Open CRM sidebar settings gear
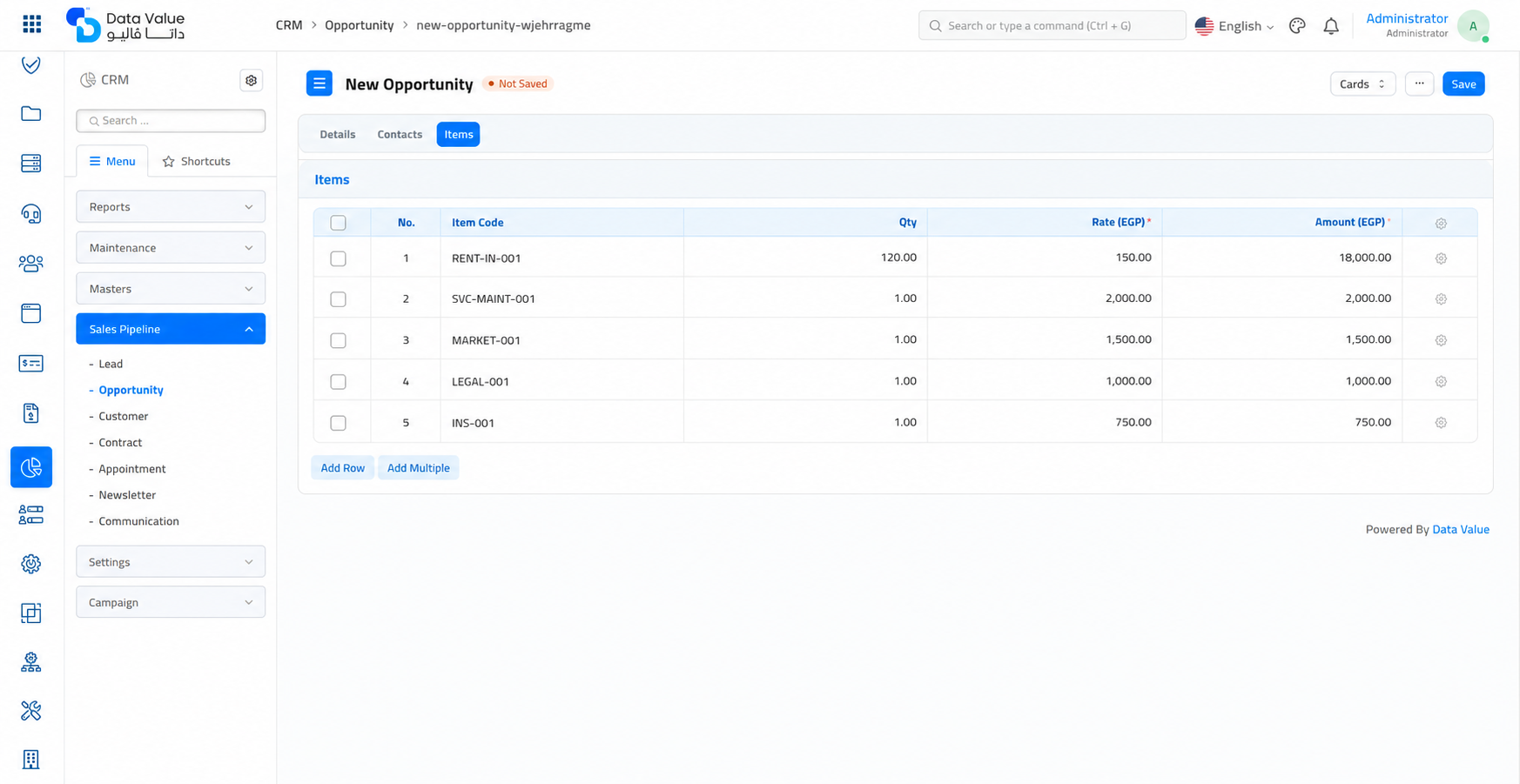The image size is (1520, 784). [x=252, y=80]
